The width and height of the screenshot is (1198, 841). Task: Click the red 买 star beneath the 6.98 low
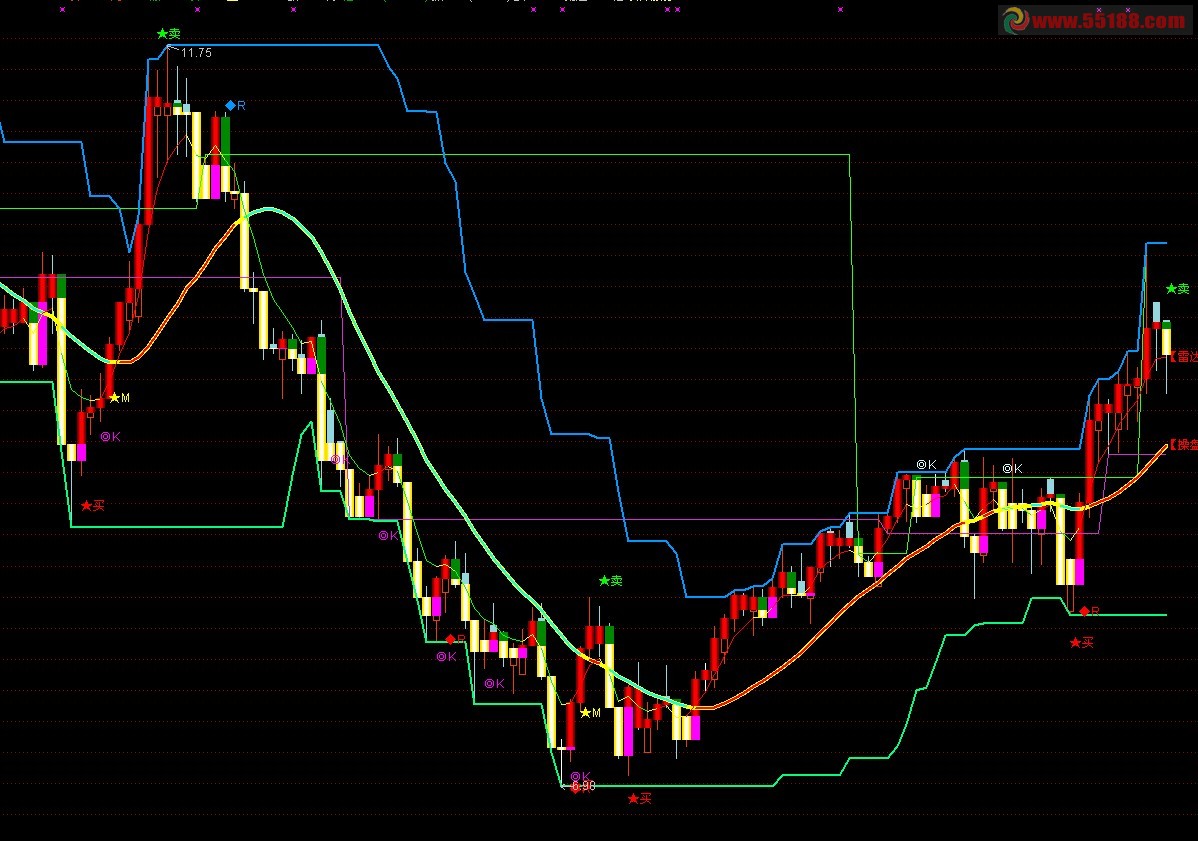639,798
